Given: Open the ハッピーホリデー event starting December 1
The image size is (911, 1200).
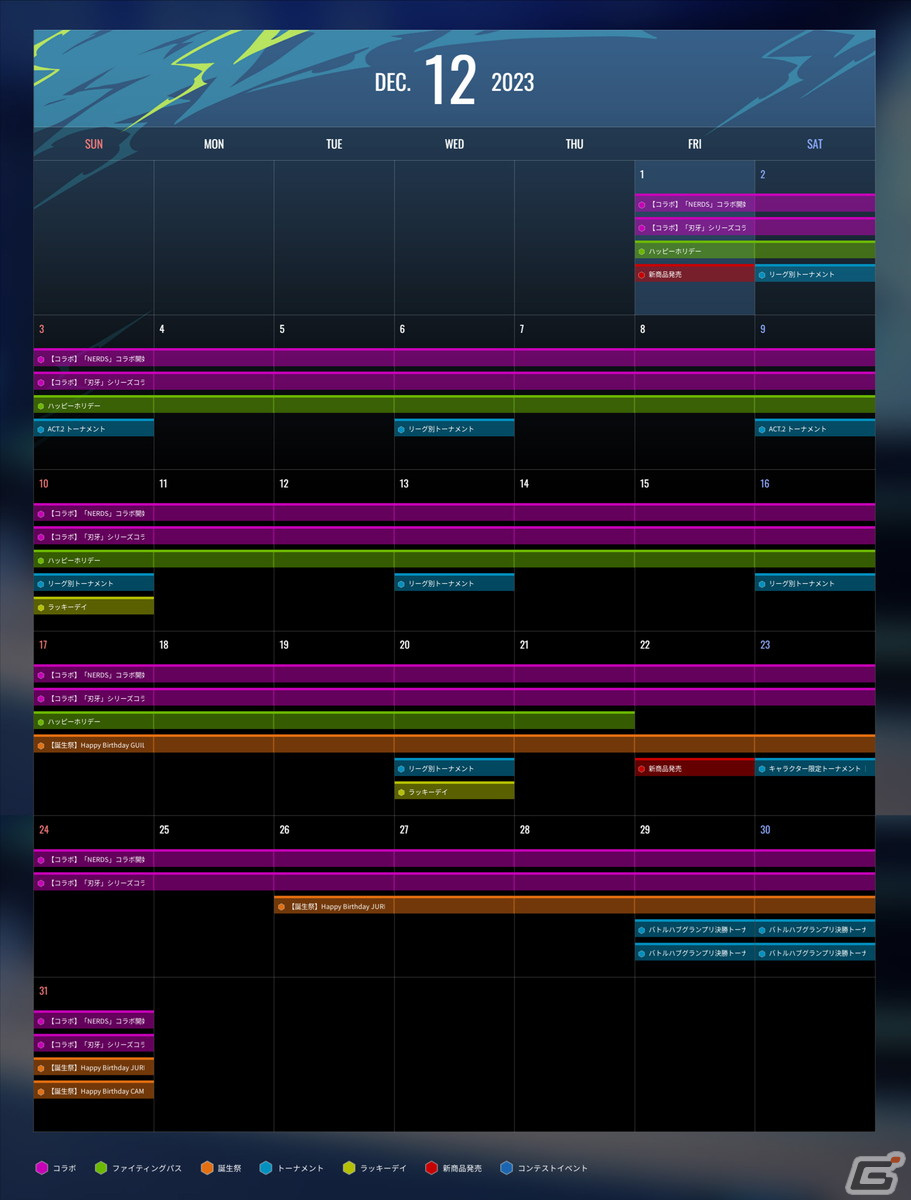Looking at the screenshot, I should (x=755, y=250).
